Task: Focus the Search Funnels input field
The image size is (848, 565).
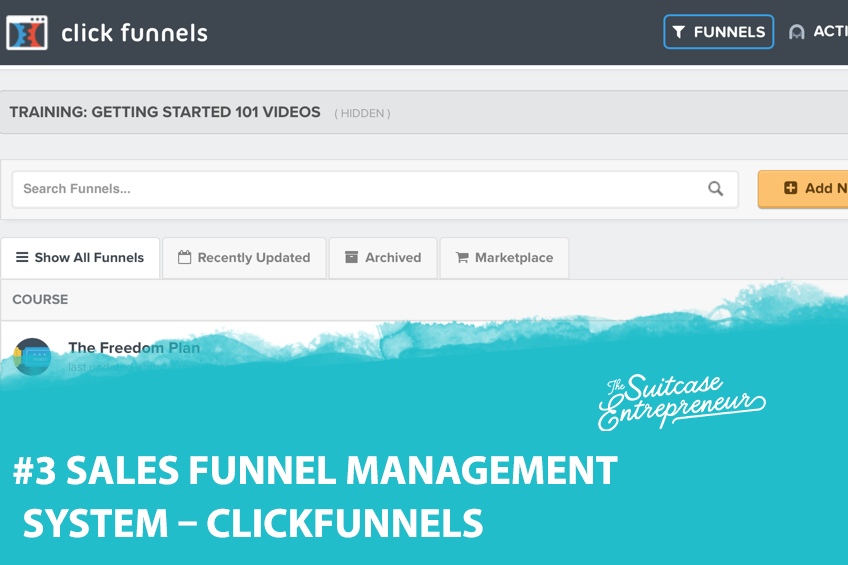Action: tap(375, 189)
